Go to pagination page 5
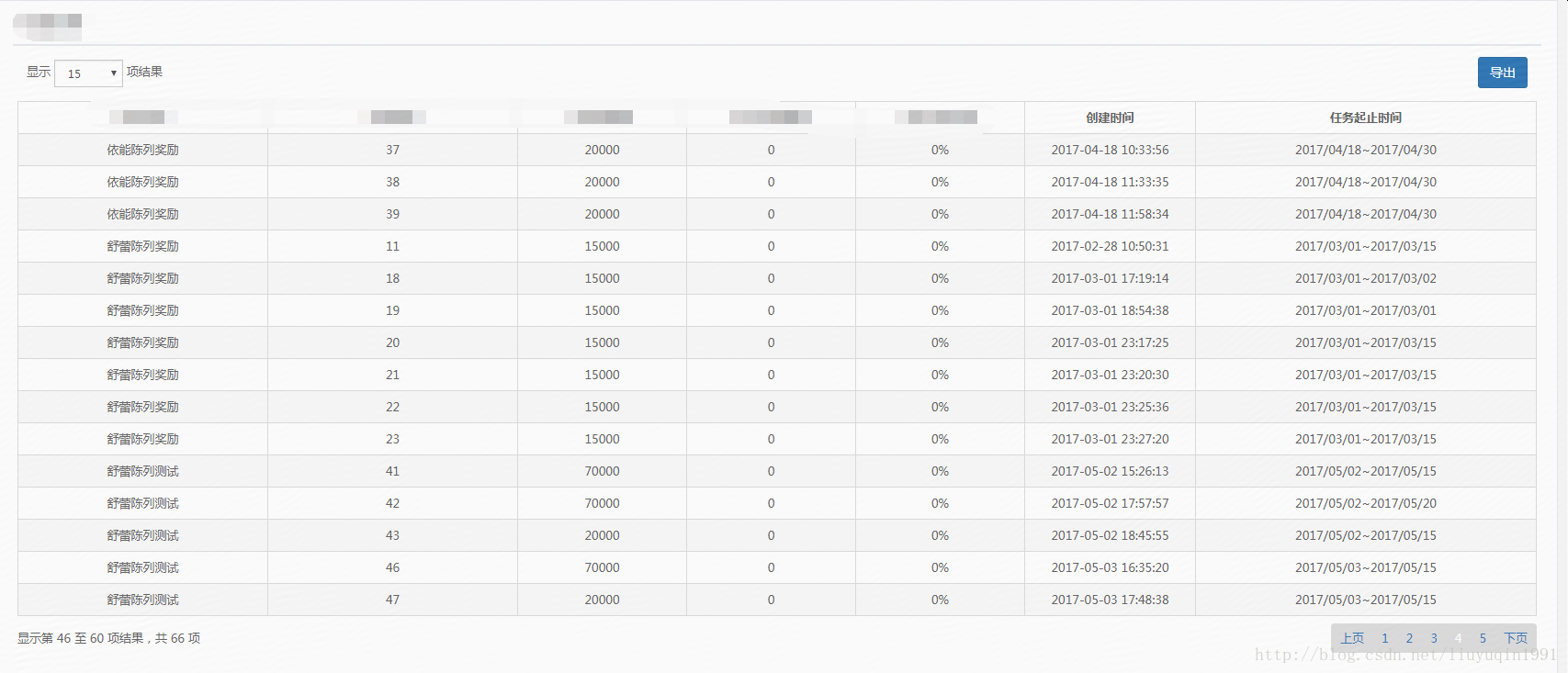This screenshot has width=1568, height=673. tap(1483, 638)
